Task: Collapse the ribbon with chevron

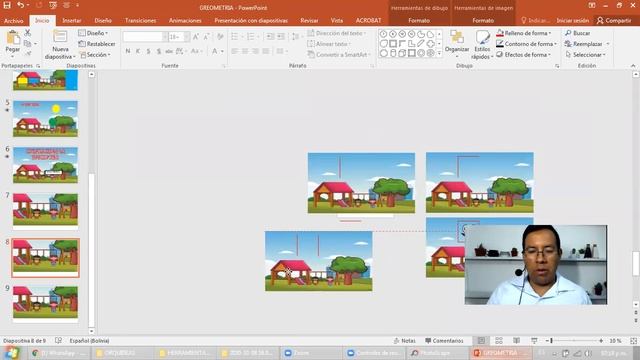Action: 633,66
